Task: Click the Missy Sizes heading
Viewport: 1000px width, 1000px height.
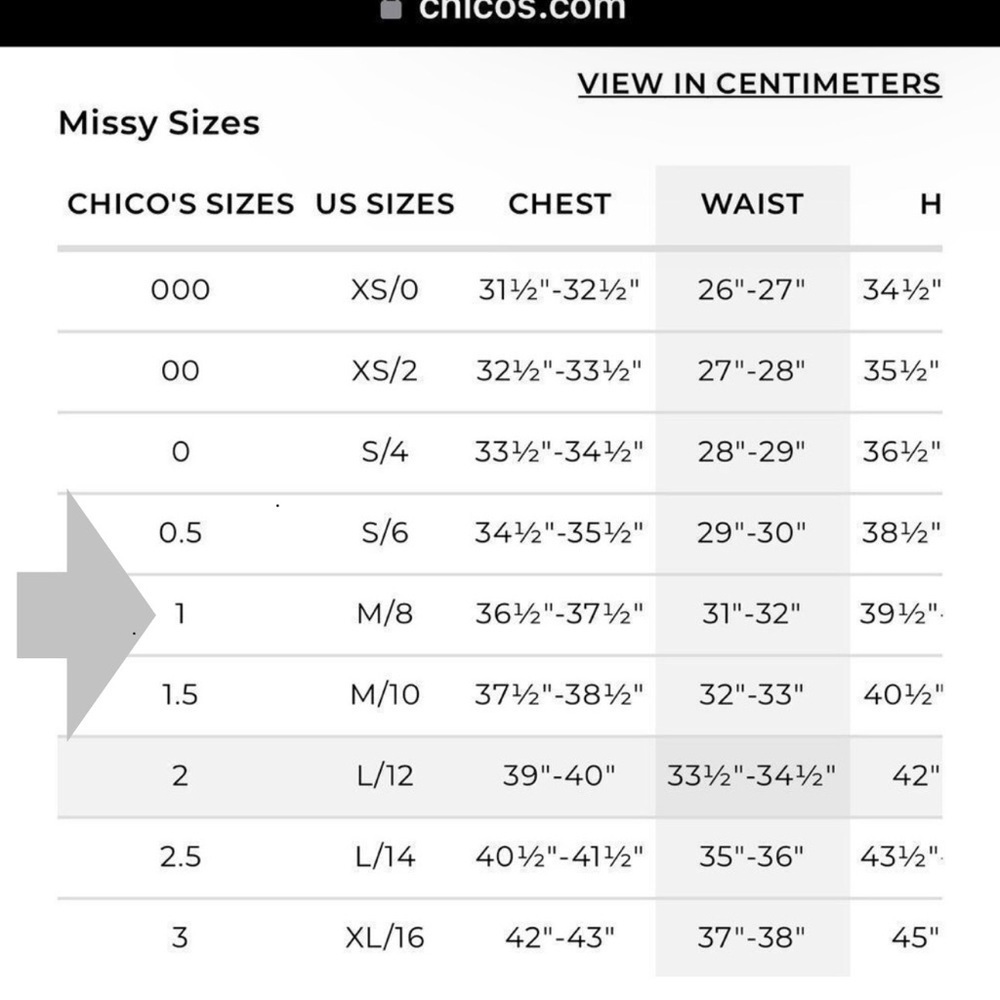Action: click(159, 123)
